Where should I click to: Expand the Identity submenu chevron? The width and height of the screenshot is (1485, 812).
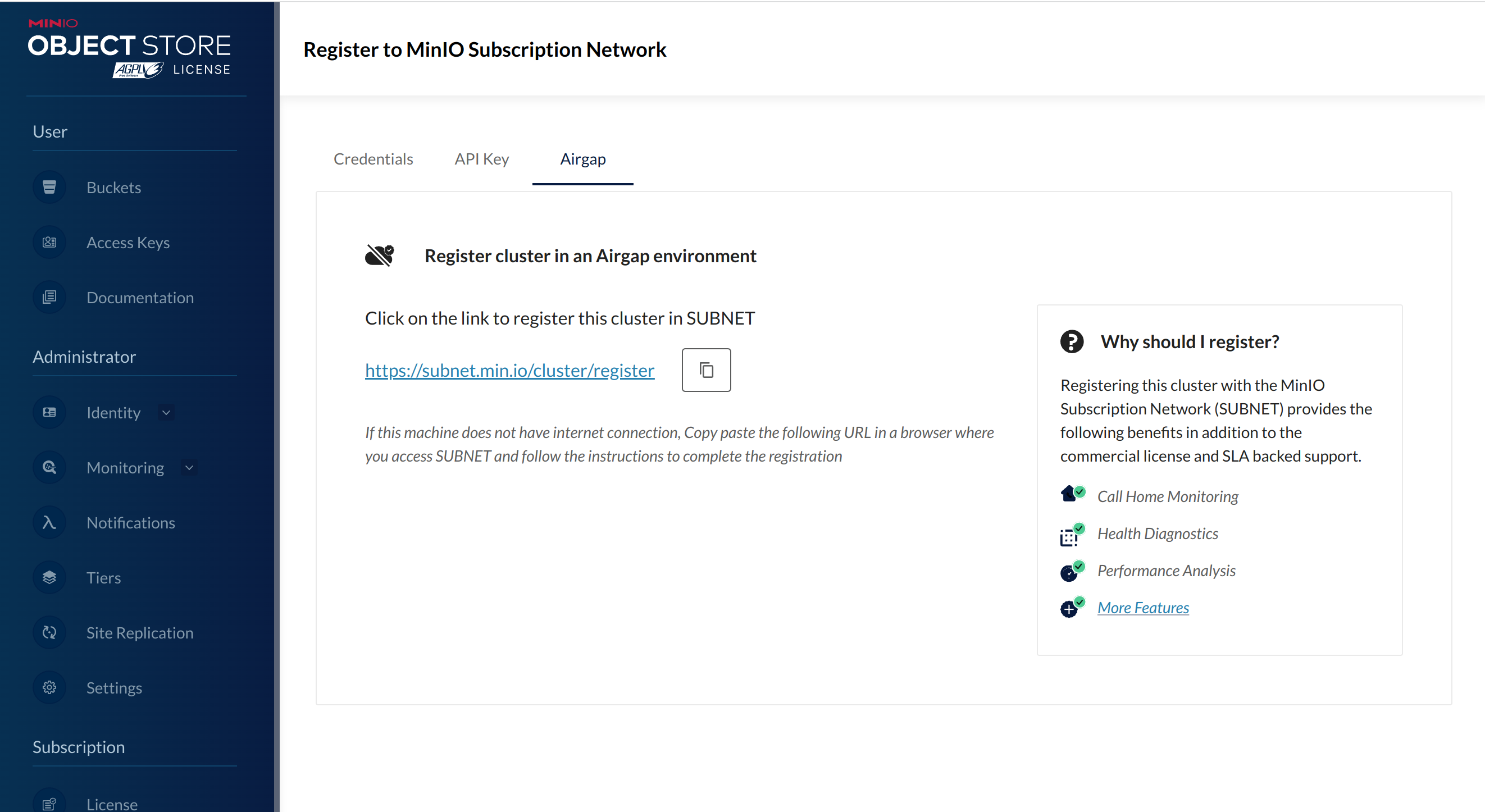click(x=166, y=412)
